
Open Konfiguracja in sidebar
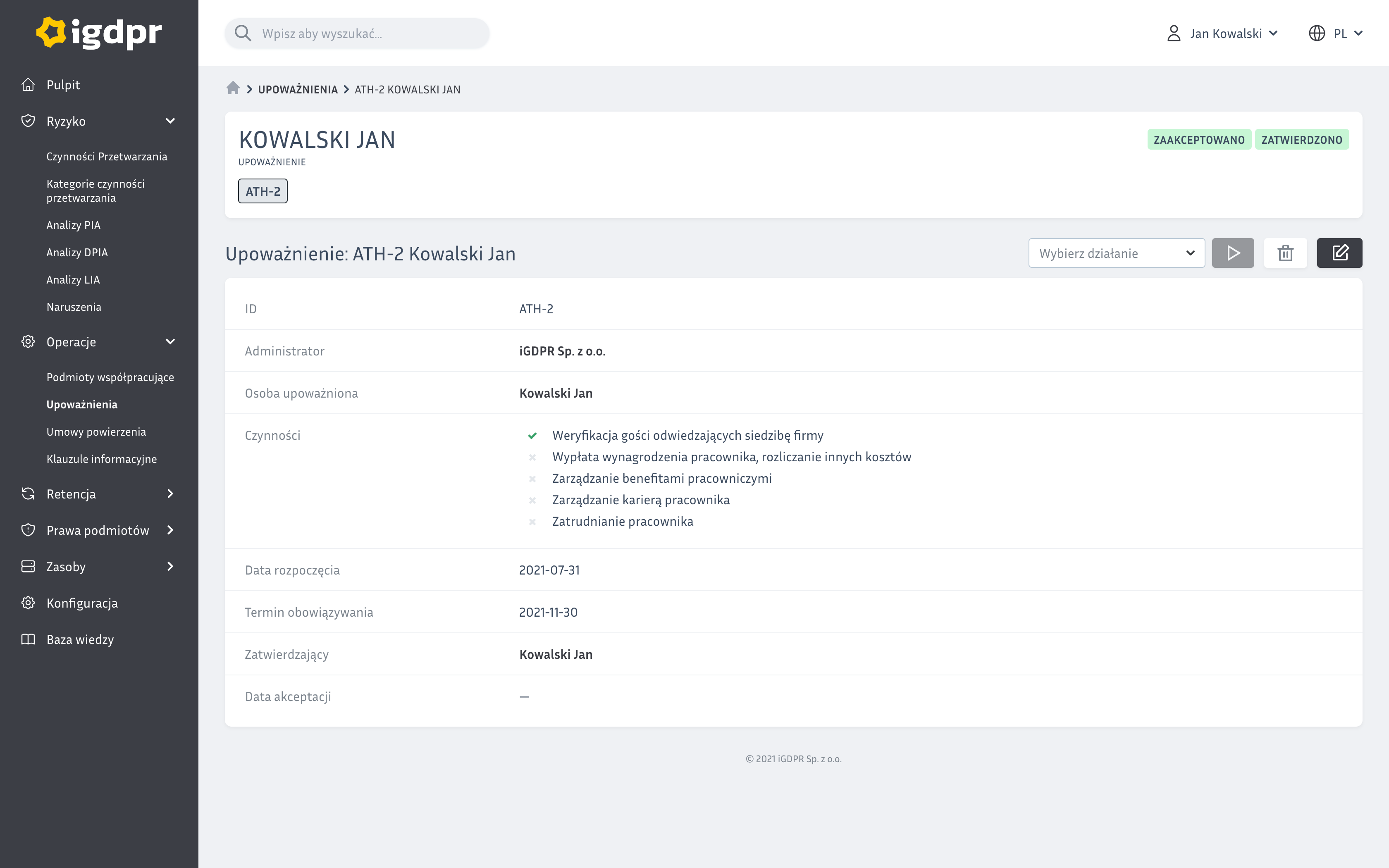tap(82, 603)
